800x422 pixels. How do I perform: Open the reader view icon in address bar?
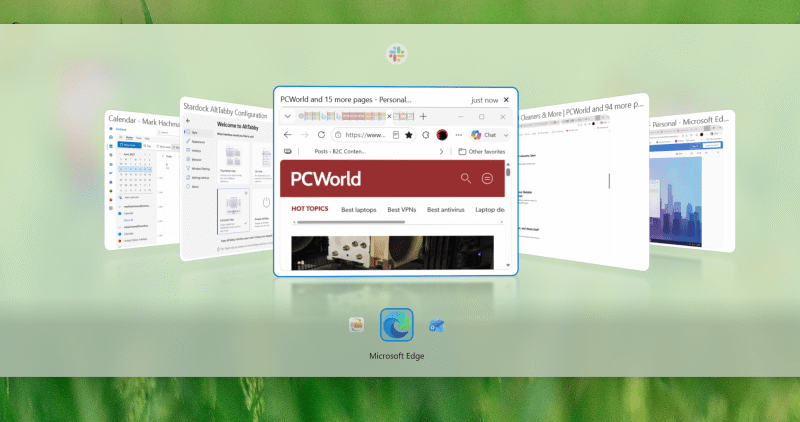395,135
